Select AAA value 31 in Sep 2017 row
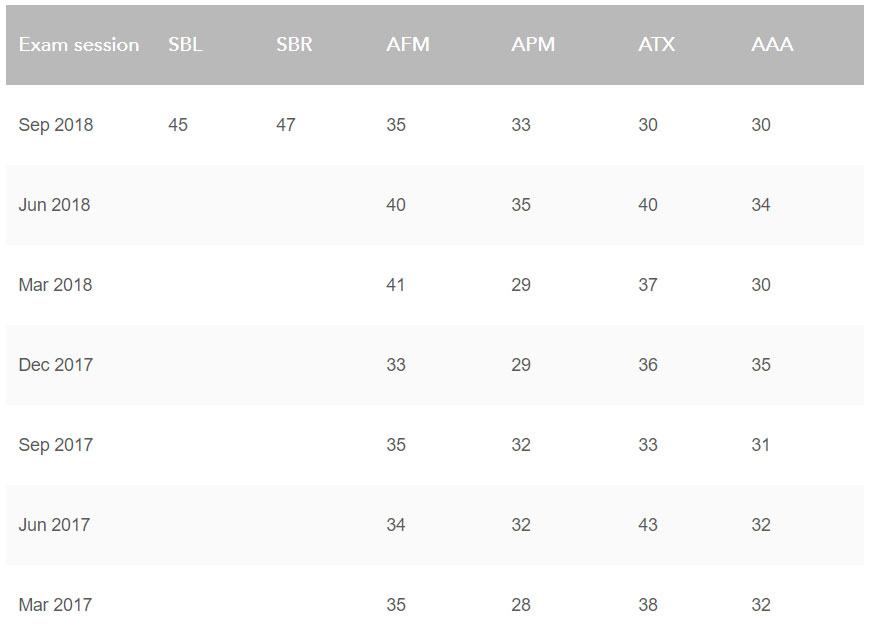This screenshot has width=871, height=635. 761,445
